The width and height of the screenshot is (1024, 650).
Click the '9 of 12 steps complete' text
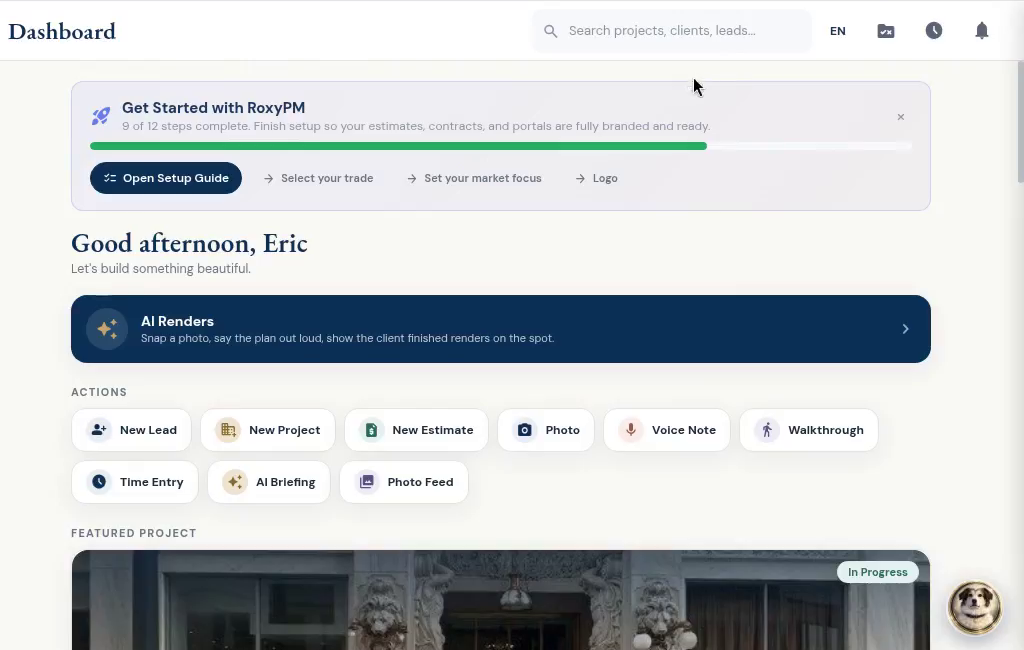(185, 126)
